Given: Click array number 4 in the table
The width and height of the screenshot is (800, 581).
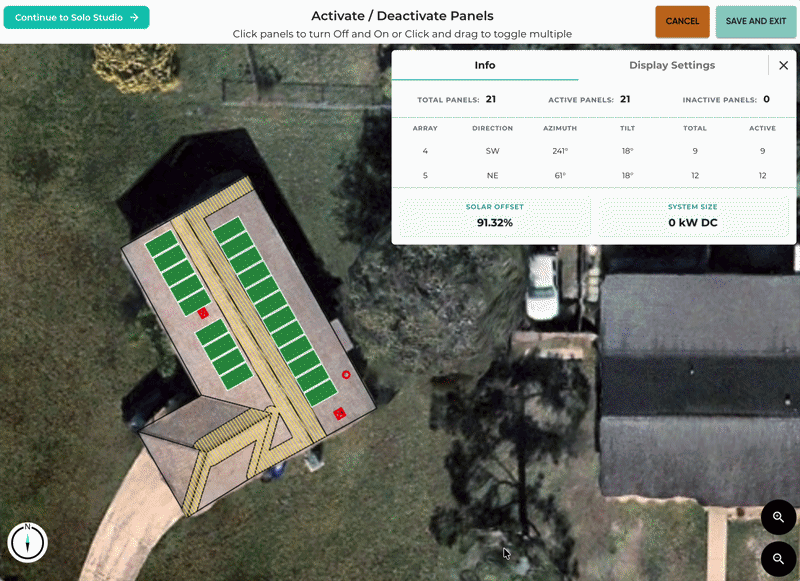Looking at the screenshot, I should [x=425, y=151].
